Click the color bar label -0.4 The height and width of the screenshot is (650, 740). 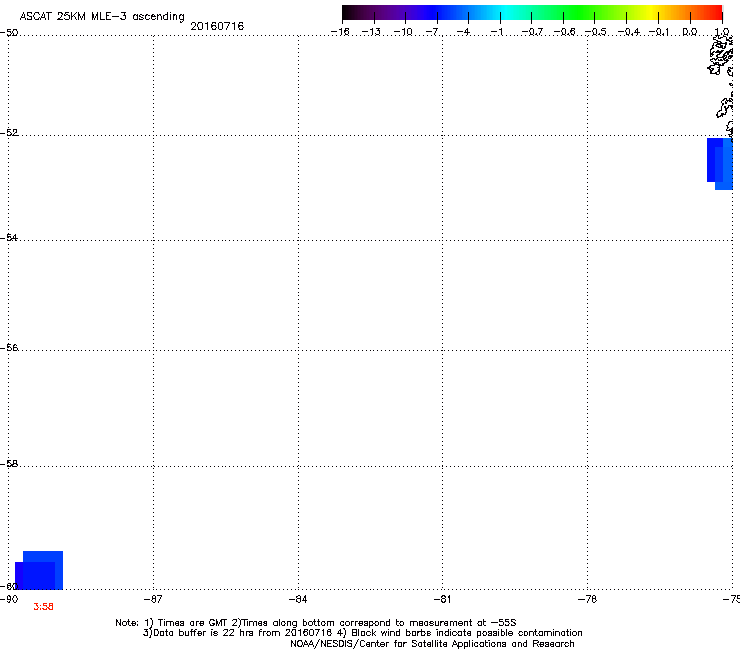629,32
